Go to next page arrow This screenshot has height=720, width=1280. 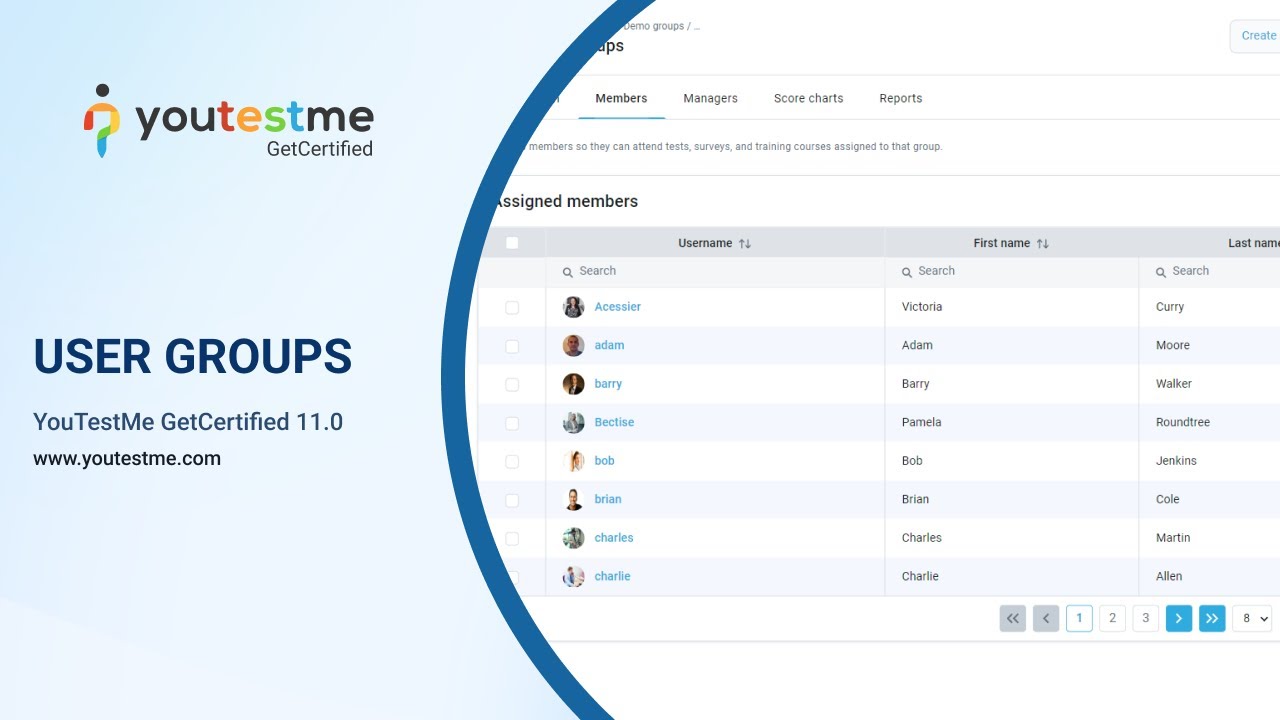pyautogui.click(x=1179, y=619)
